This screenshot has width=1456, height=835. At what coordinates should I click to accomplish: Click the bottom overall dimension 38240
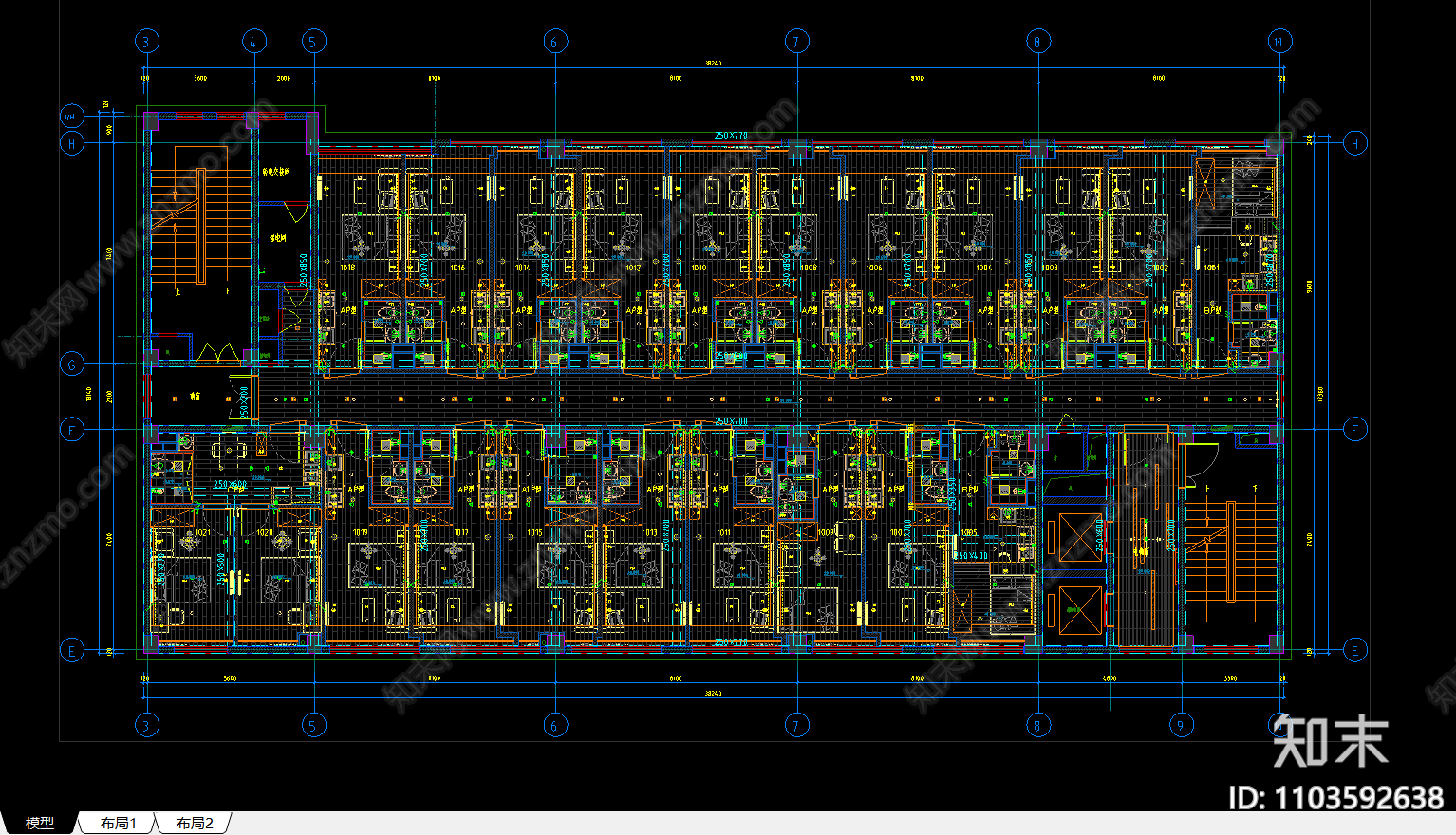point(713,694)
